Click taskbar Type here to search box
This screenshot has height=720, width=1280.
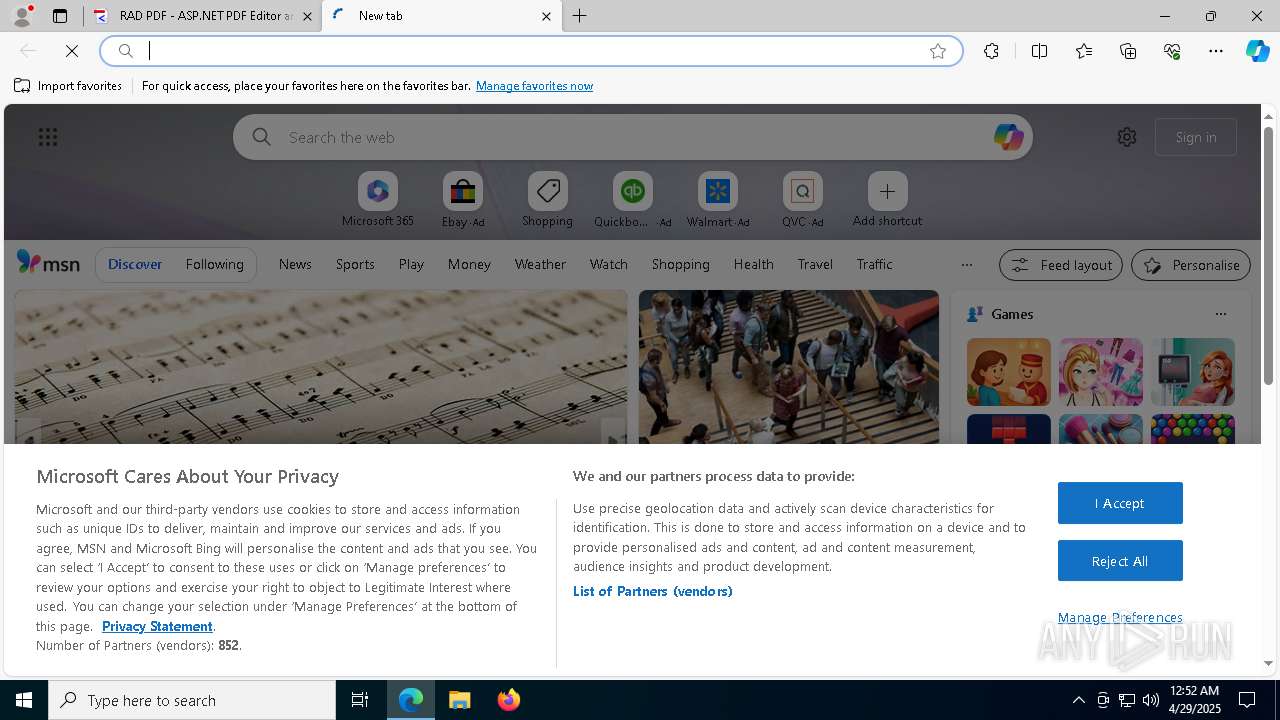192,700
